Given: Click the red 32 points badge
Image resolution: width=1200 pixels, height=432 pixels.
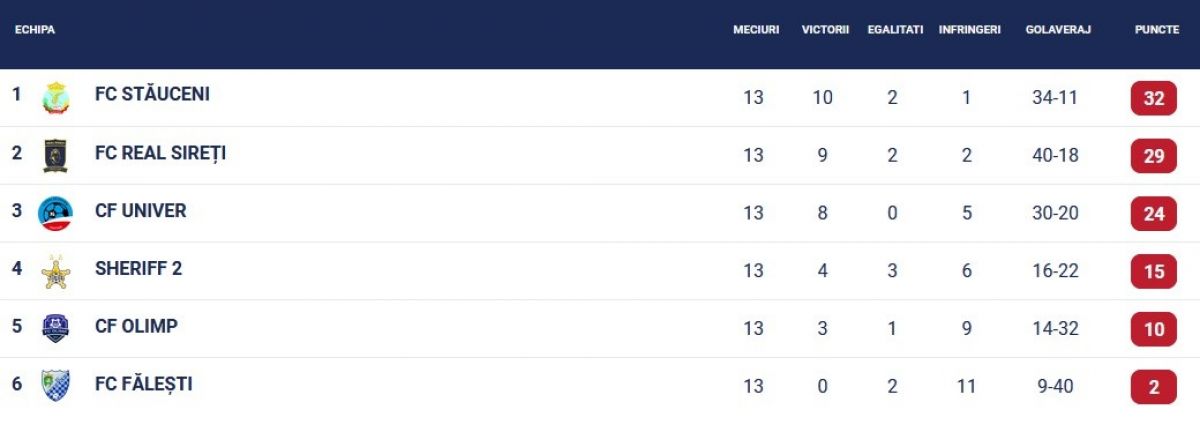Looking at the screenshot, I should 1153,98.
